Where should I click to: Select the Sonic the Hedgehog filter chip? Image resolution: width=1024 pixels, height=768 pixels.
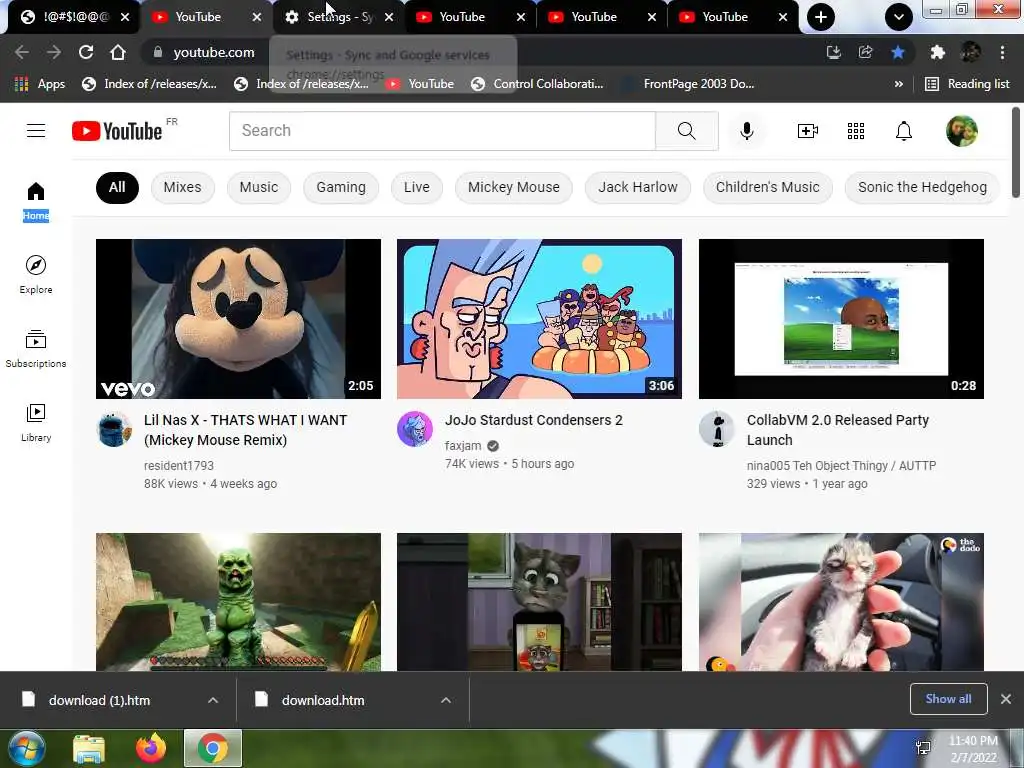point(922,187)
